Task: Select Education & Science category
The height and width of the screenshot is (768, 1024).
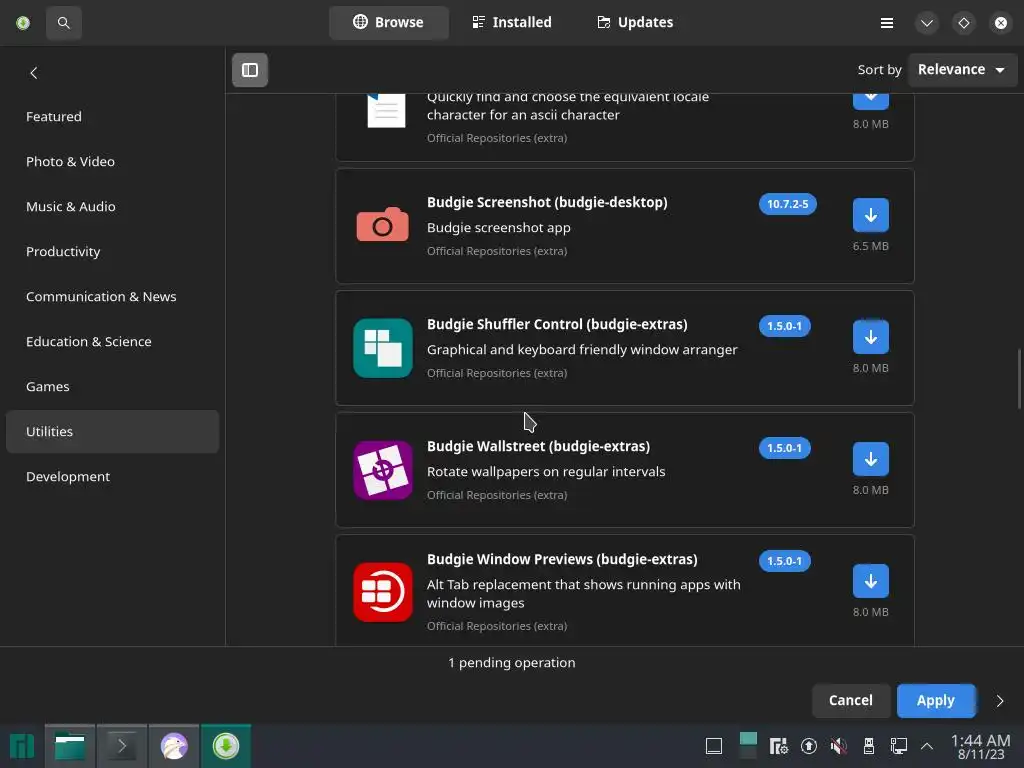Action: [112, 342]
